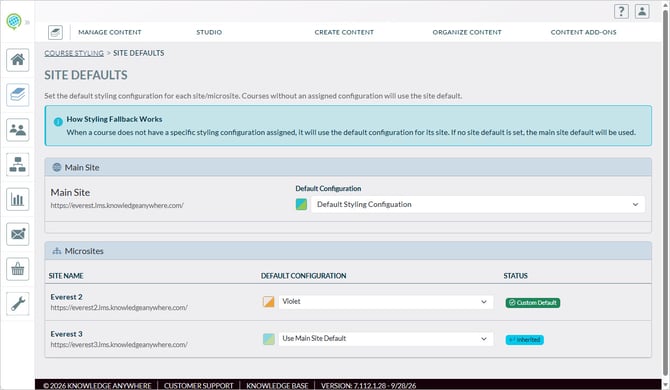Open the user profile icon
The height and width of the screenshot is (390, 670).
[x=642, y=12]
